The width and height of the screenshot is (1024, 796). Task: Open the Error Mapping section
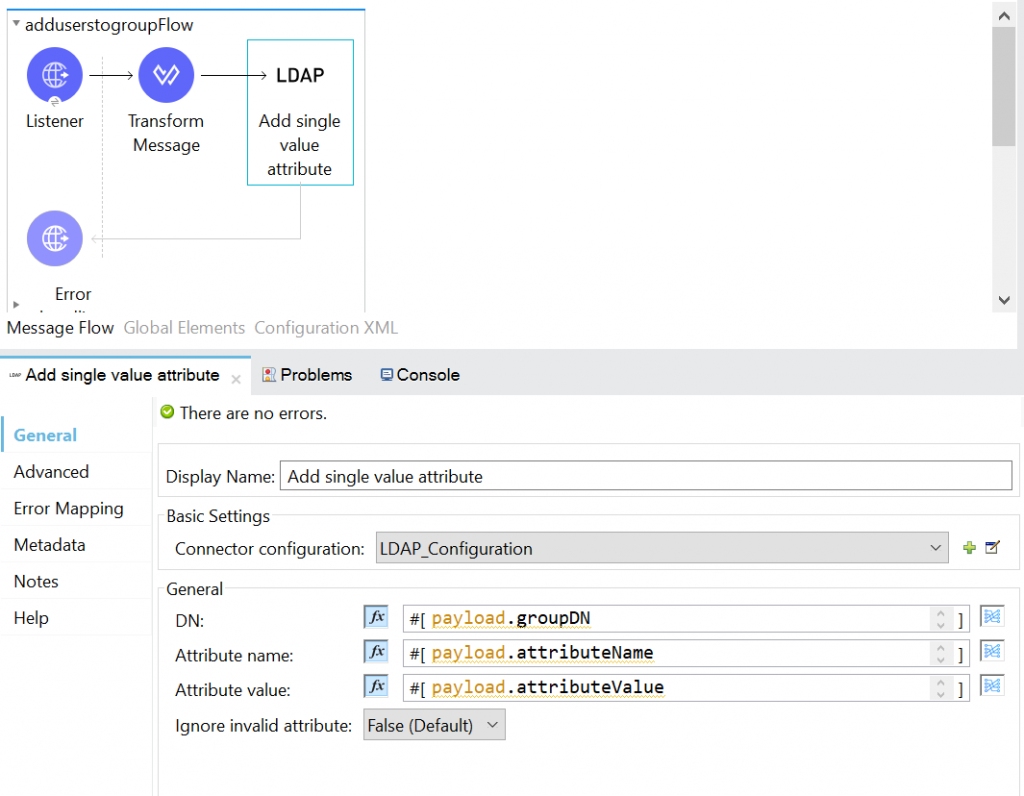(68, 508)
